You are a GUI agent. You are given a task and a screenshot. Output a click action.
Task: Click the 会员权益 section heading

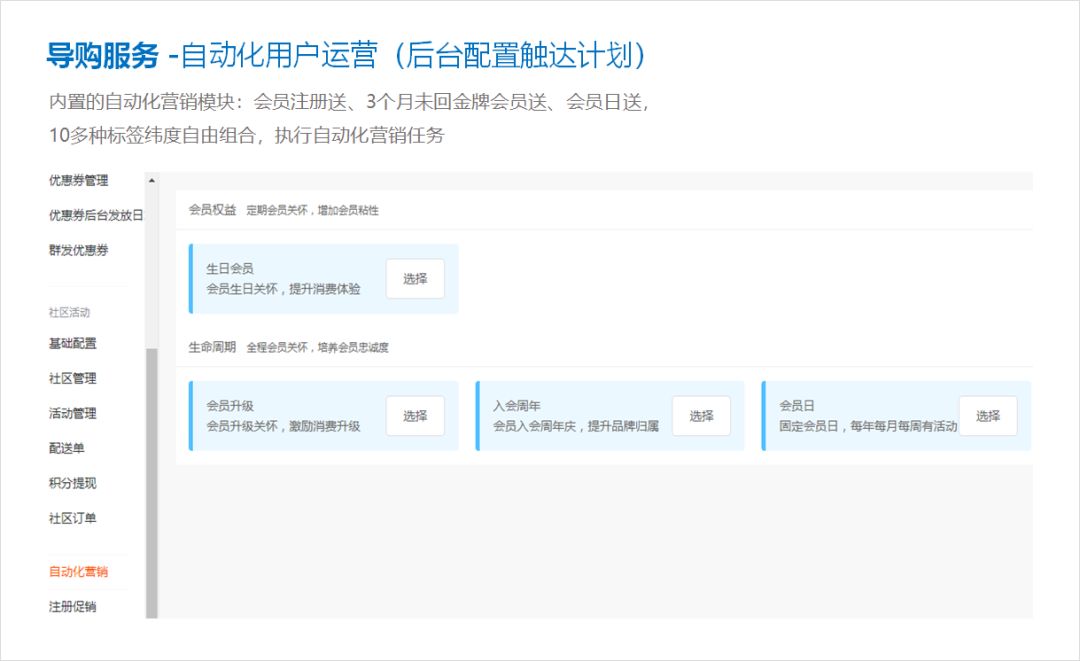pyautogui.click(x=212, y=210)
